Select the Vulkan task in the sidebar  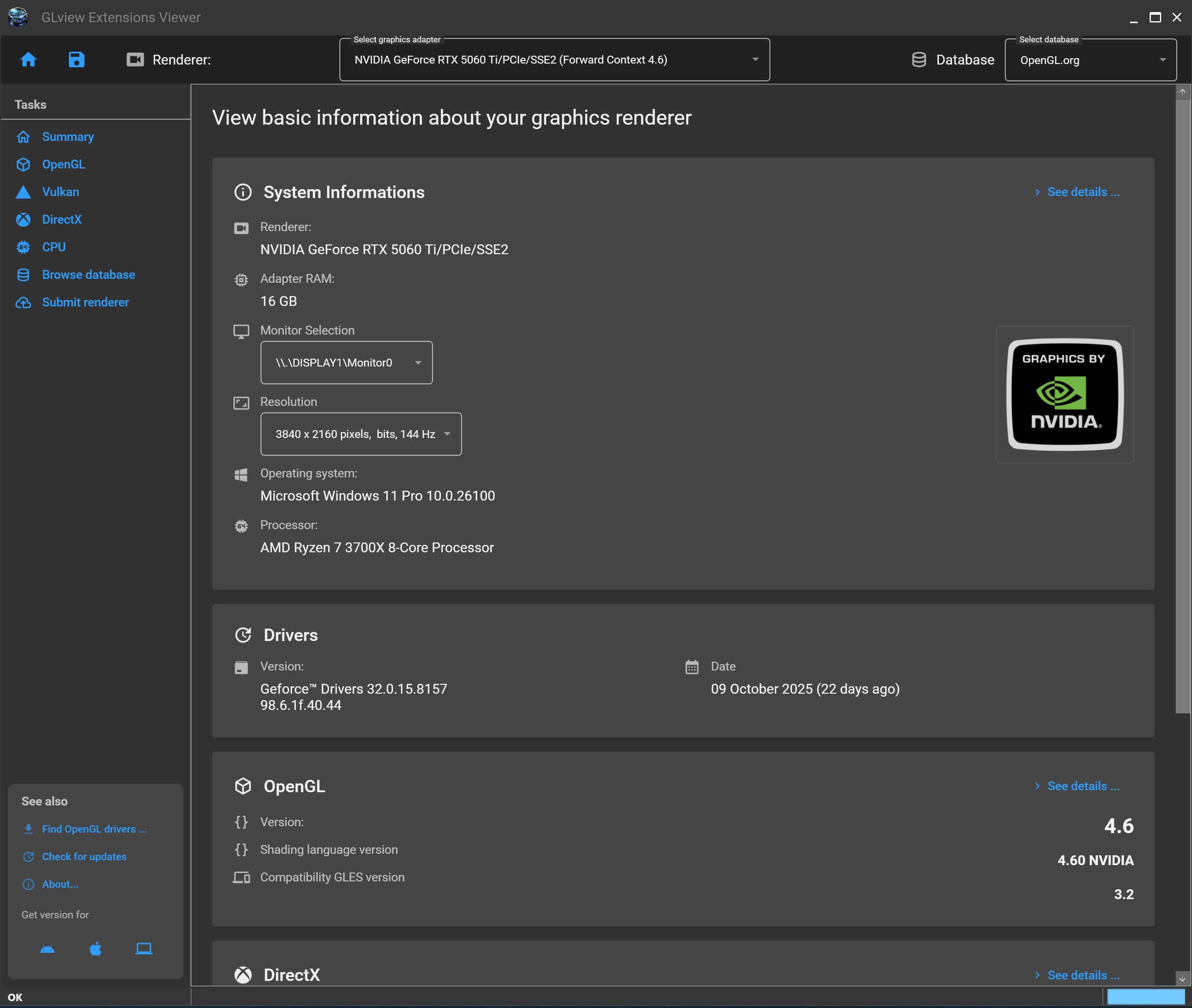coord(61,192)
